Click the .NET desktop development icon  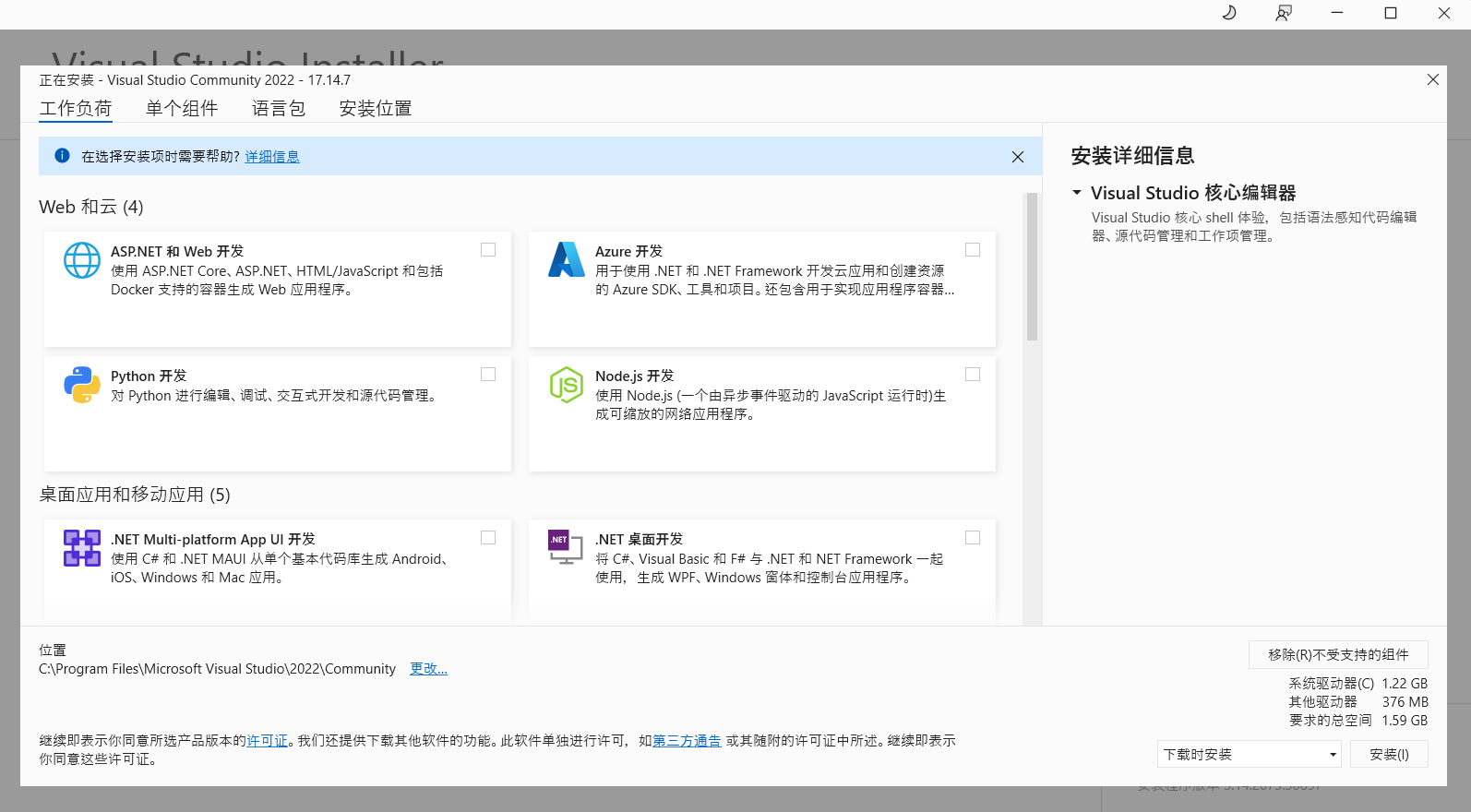click(x=566, y=547)
